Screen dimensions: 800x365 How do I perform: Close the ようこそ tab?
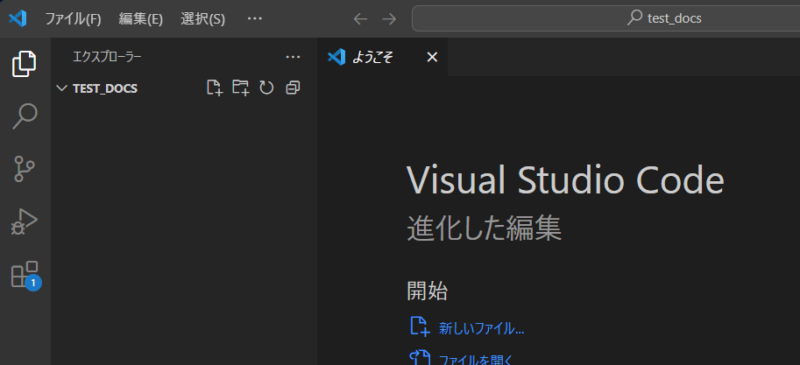pyautogui.click(x=432, y=57)
